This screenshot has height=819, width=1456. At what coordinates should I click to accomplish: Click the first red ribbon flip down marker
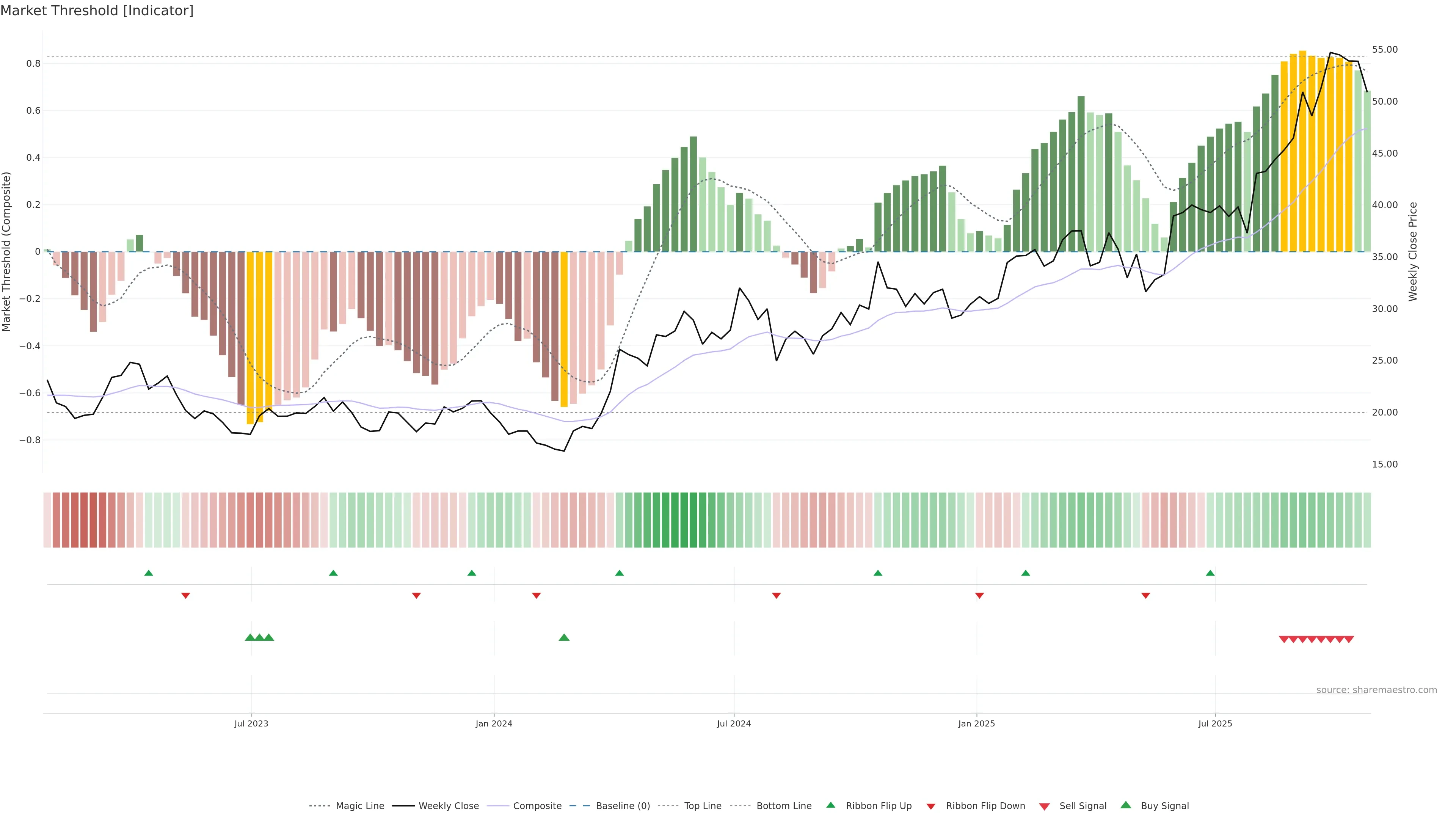coord(185,595)
